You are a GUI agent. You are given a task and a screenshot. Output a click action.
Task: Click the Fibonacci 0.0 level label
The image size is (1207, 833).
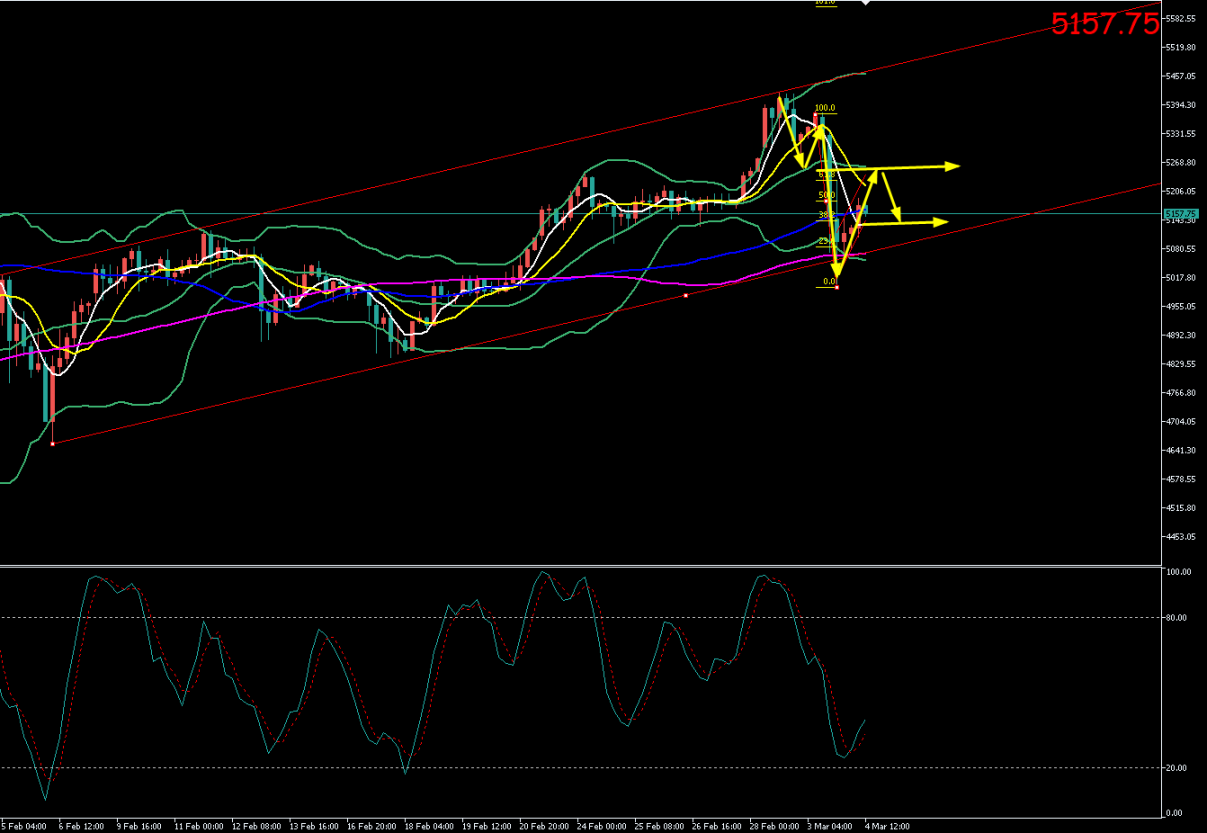pyautogui.click(x=829, y=281)
